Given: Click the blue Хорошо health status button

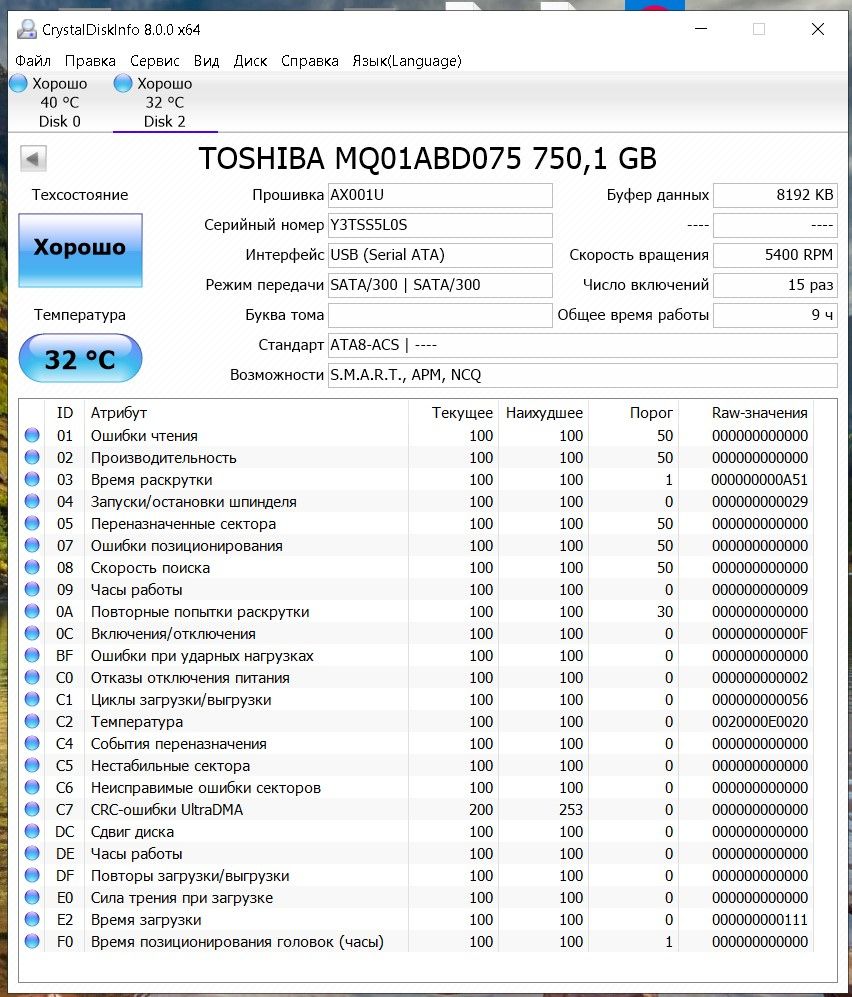Looking at the screenshot, I should click(x=80, y=250).
